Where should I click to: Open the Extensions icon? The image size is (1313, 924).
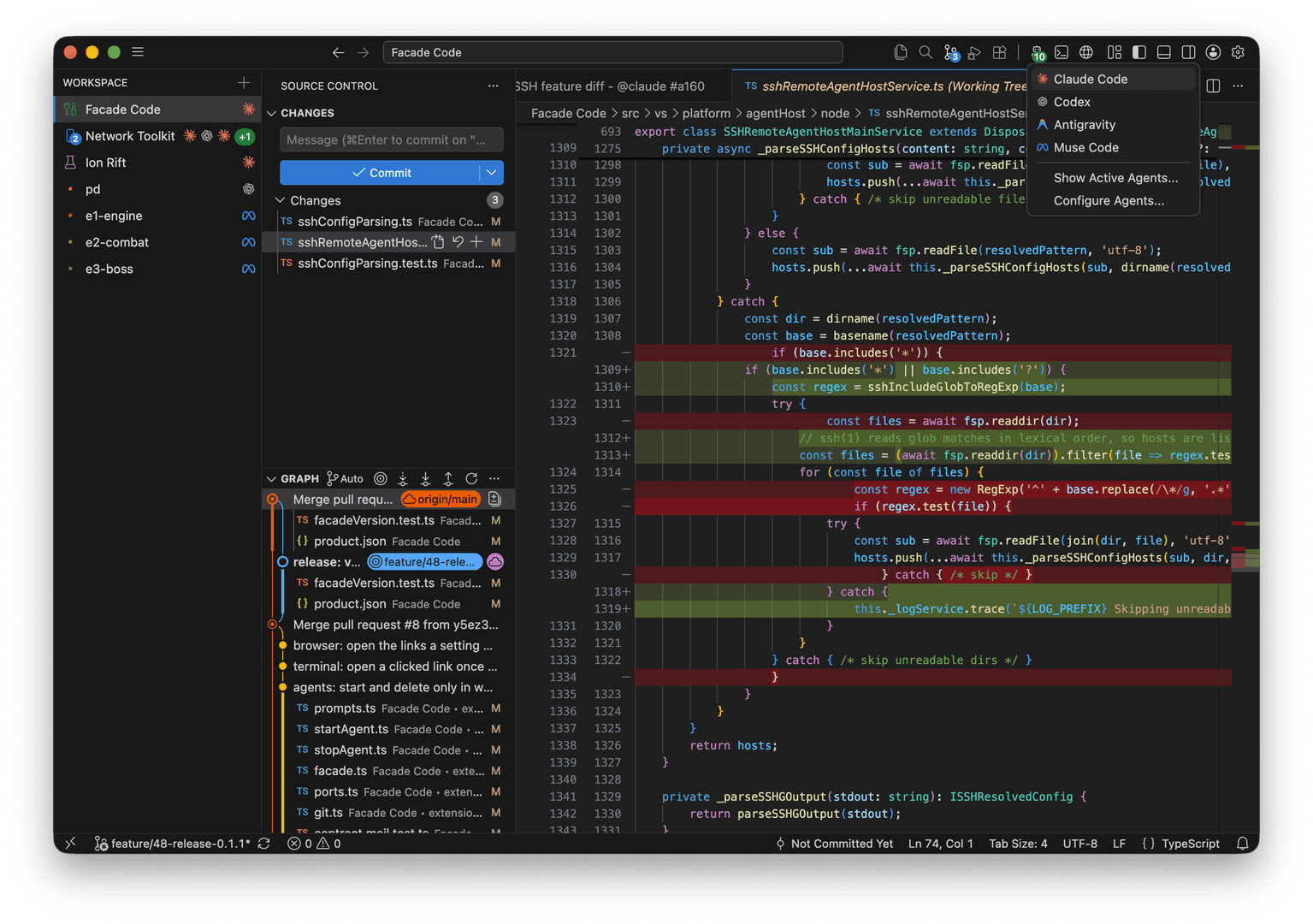tap(999, 52)
